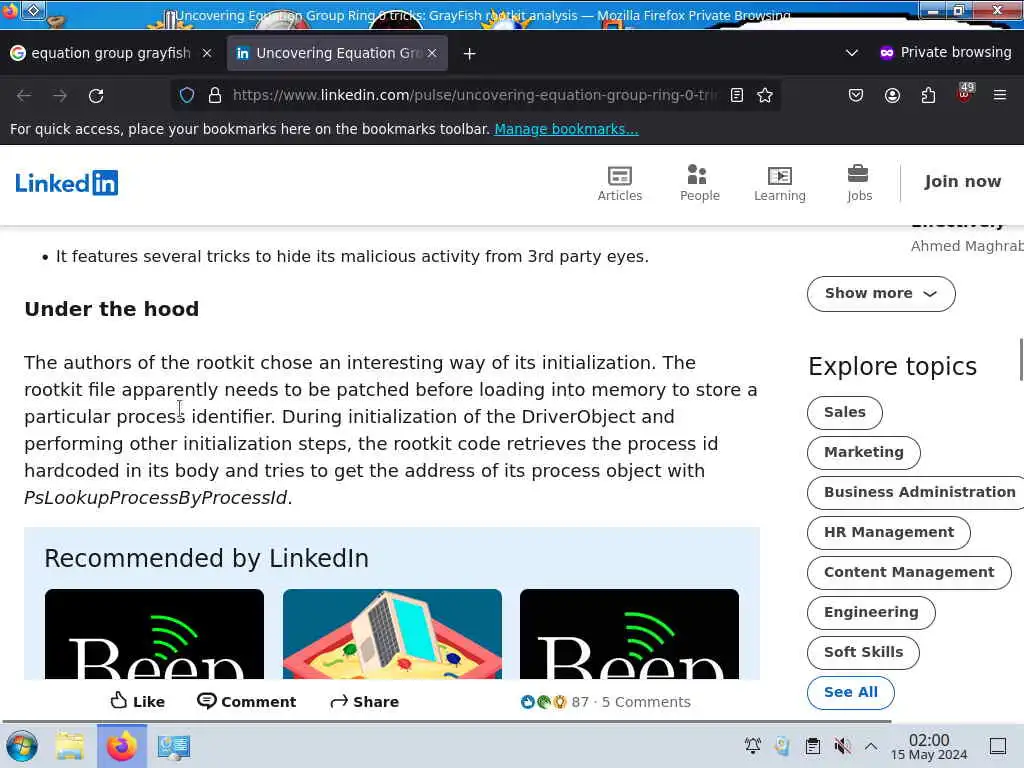
Task: Close the Uncovering Equation Group tab
Action: pos(432,53)
